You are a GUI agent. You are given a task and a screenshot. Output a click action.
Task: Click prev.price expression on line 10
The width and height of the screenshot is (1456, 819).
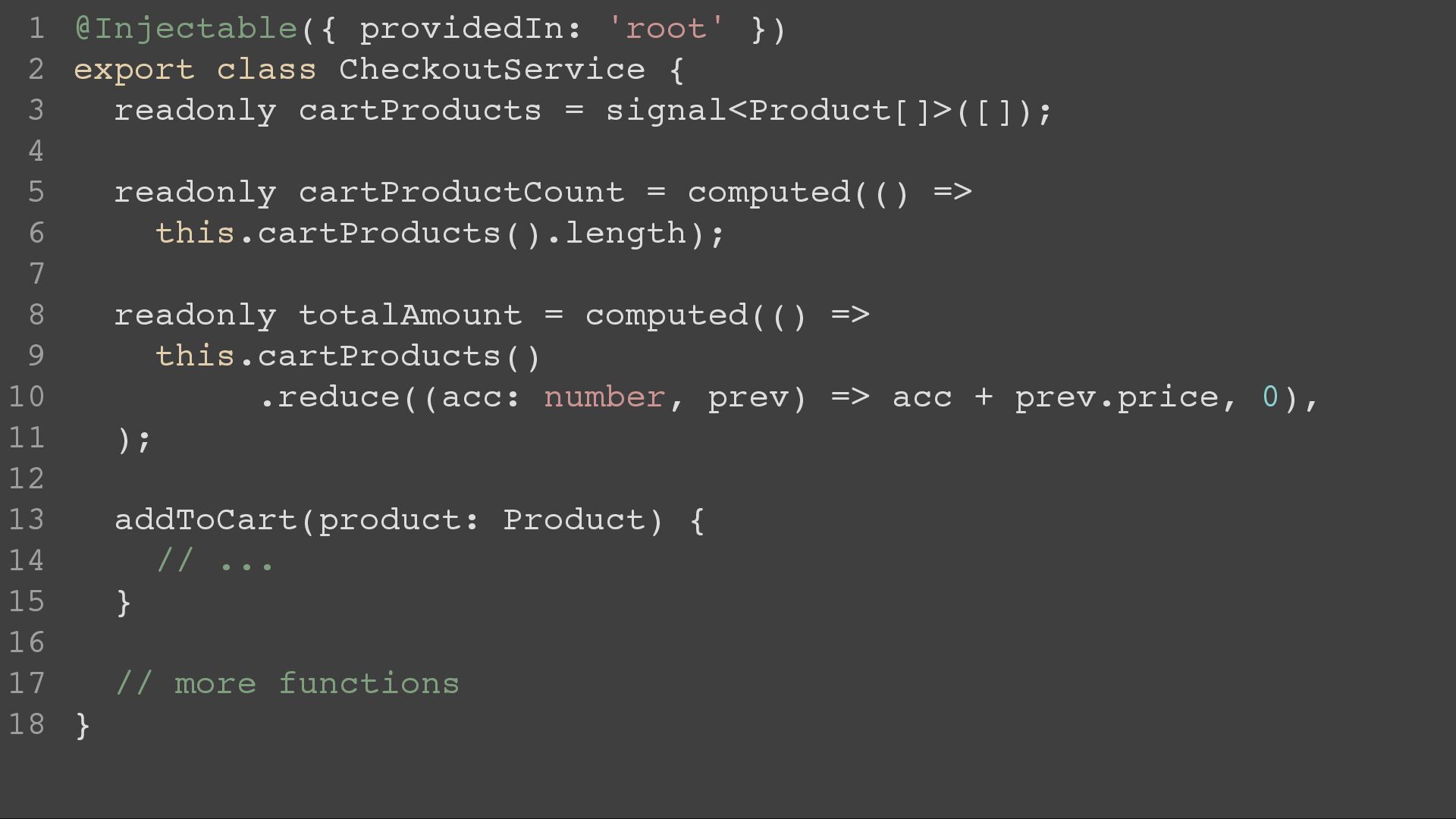point(1117,397)
